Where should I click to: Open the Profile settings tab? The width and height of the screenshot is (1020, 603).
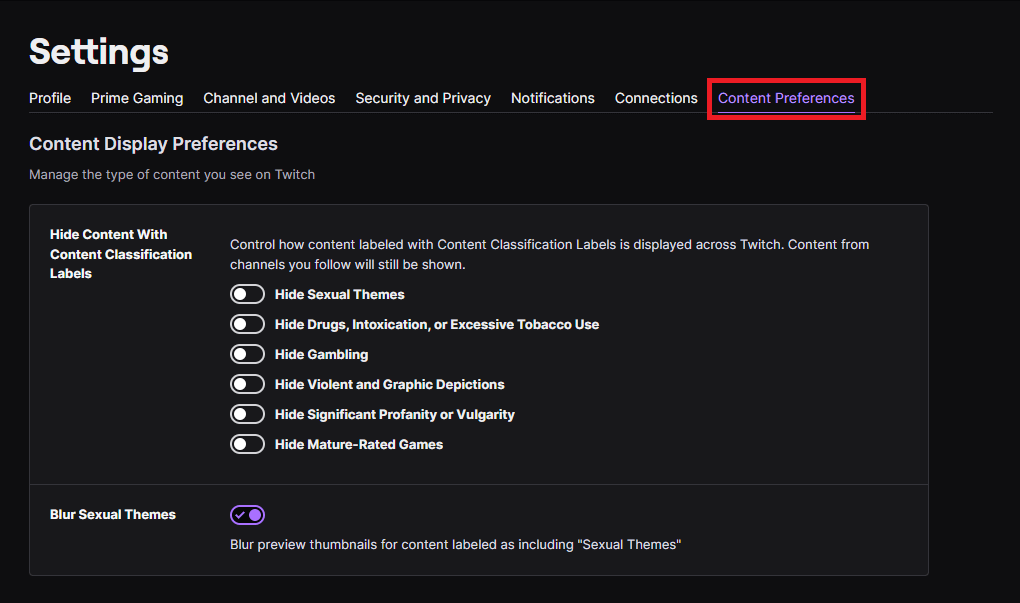coord(50,98)
